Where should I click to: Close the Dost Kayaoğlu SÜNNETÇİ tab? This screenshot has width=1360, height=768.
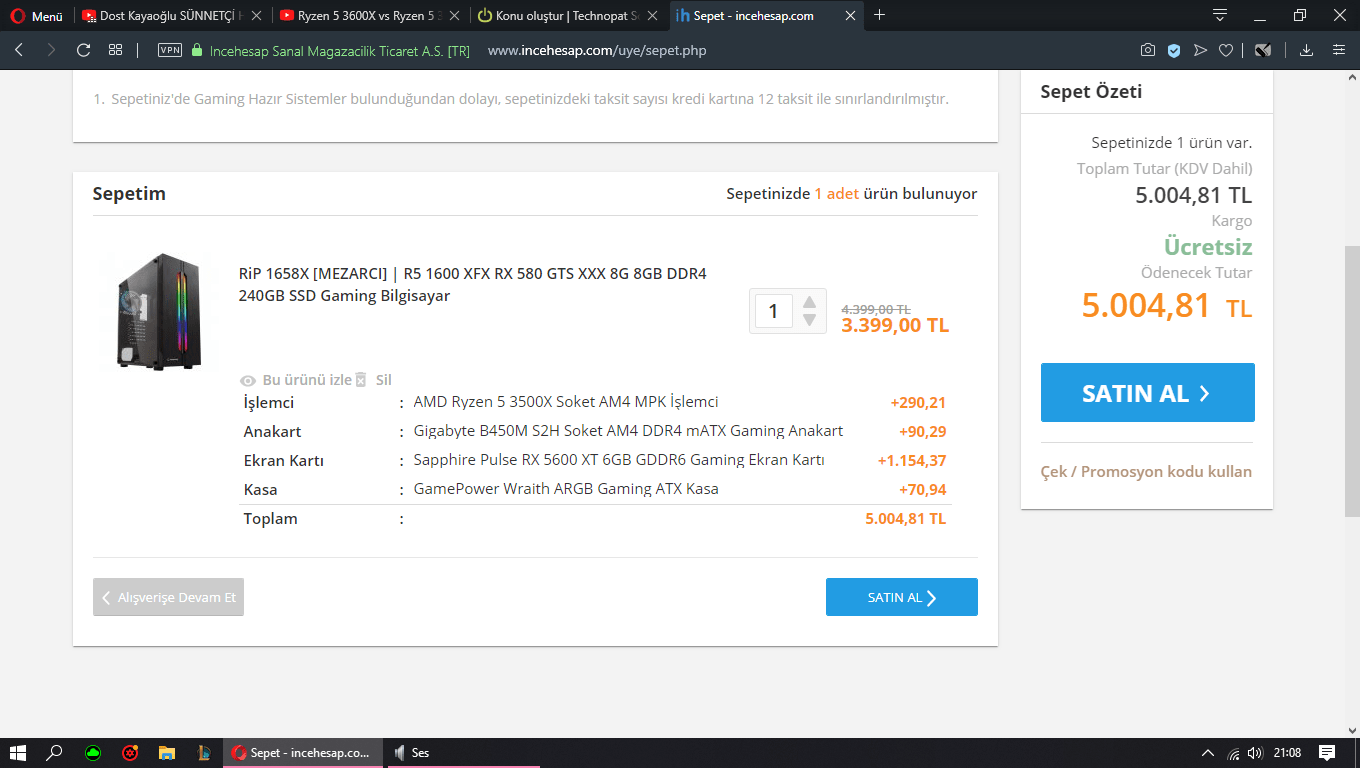[257, 16]
